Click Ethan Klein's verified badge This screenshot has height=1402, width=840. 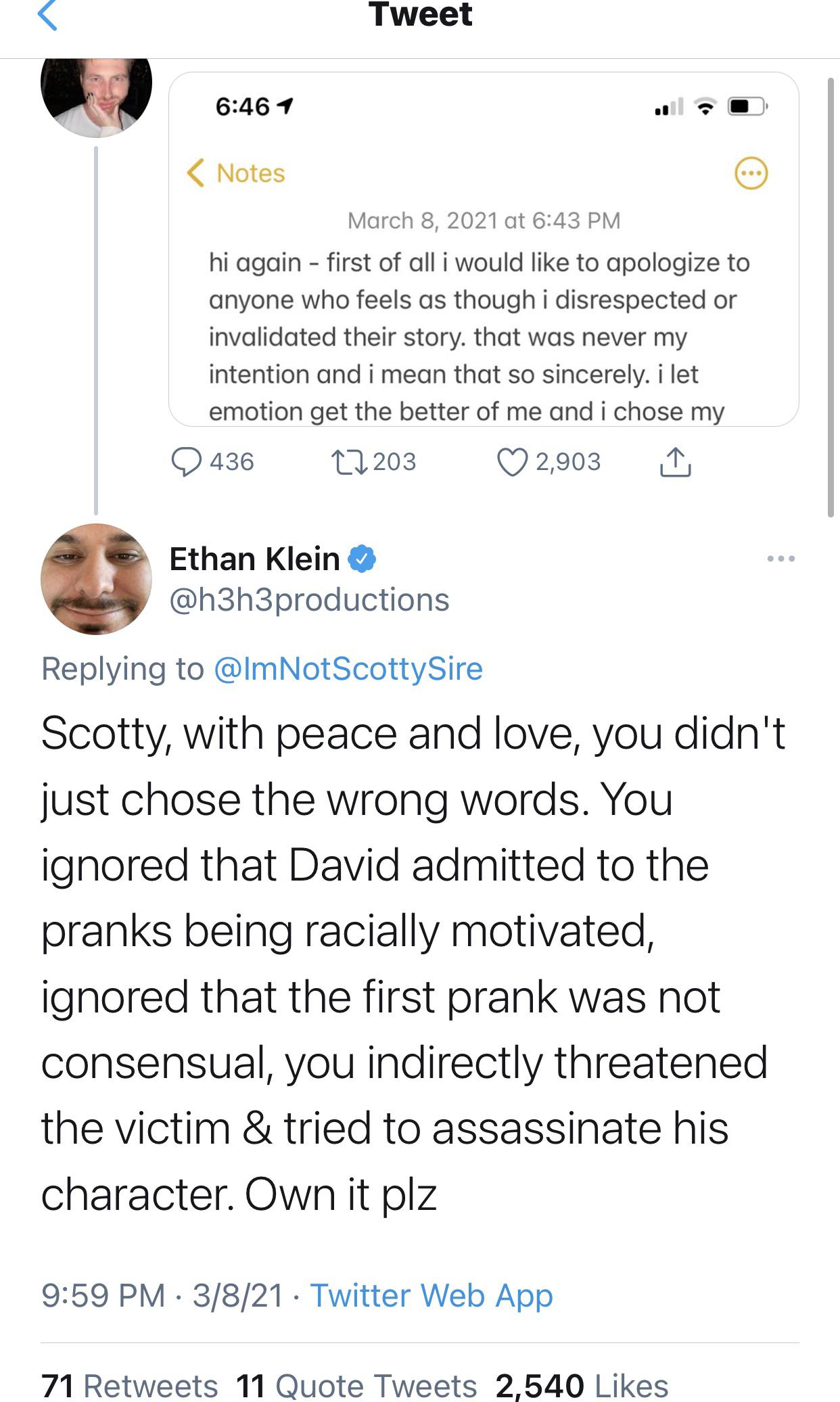[x=363, y=559]
